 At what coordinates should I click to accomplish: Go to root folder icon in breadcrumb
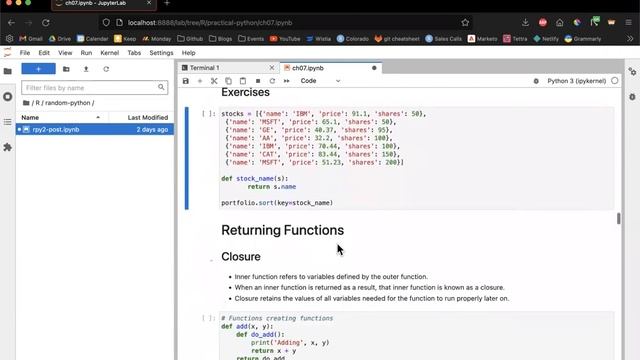click(26, 103)
